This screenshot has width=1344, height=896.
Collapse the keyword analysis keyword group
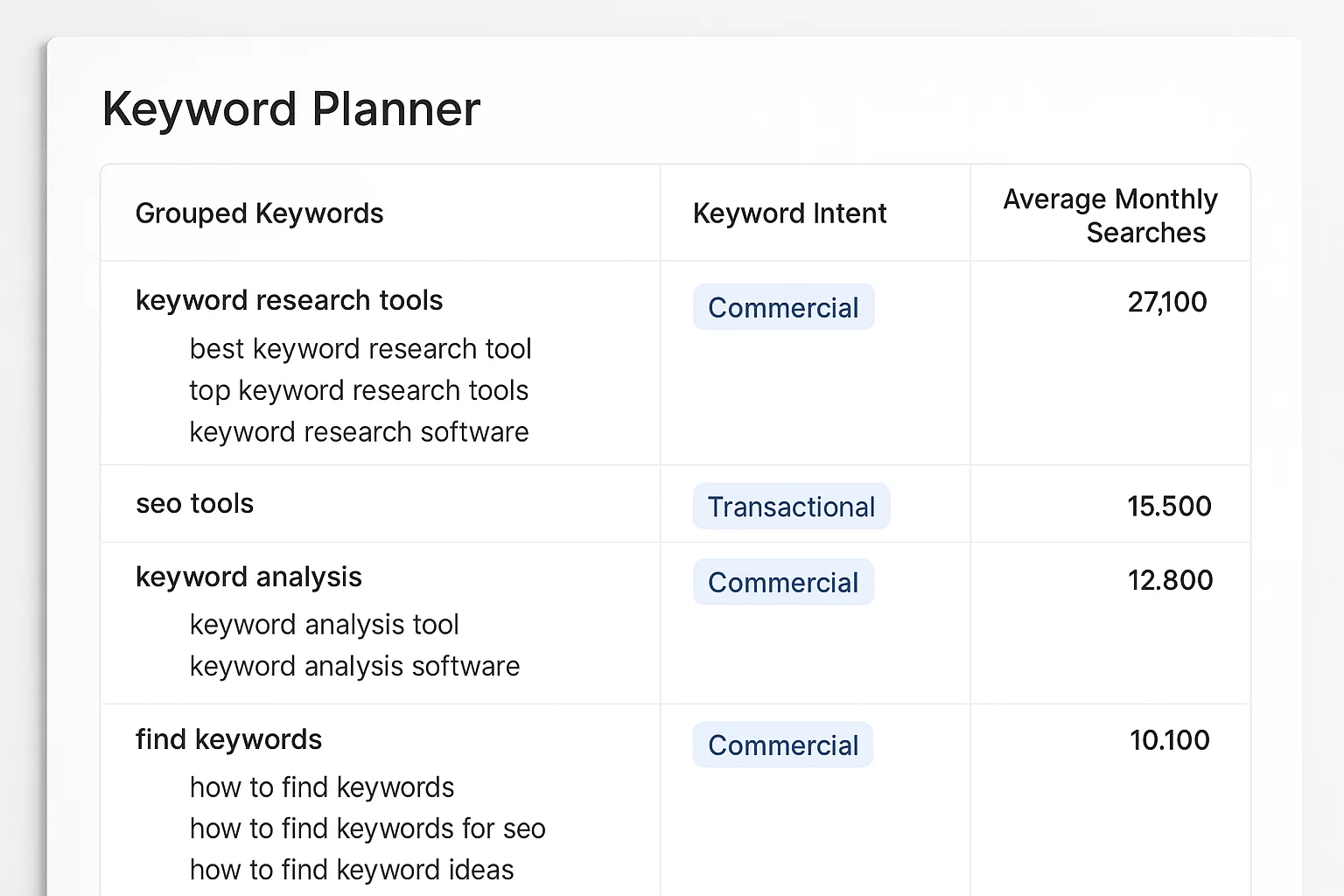tap(248, 577)
